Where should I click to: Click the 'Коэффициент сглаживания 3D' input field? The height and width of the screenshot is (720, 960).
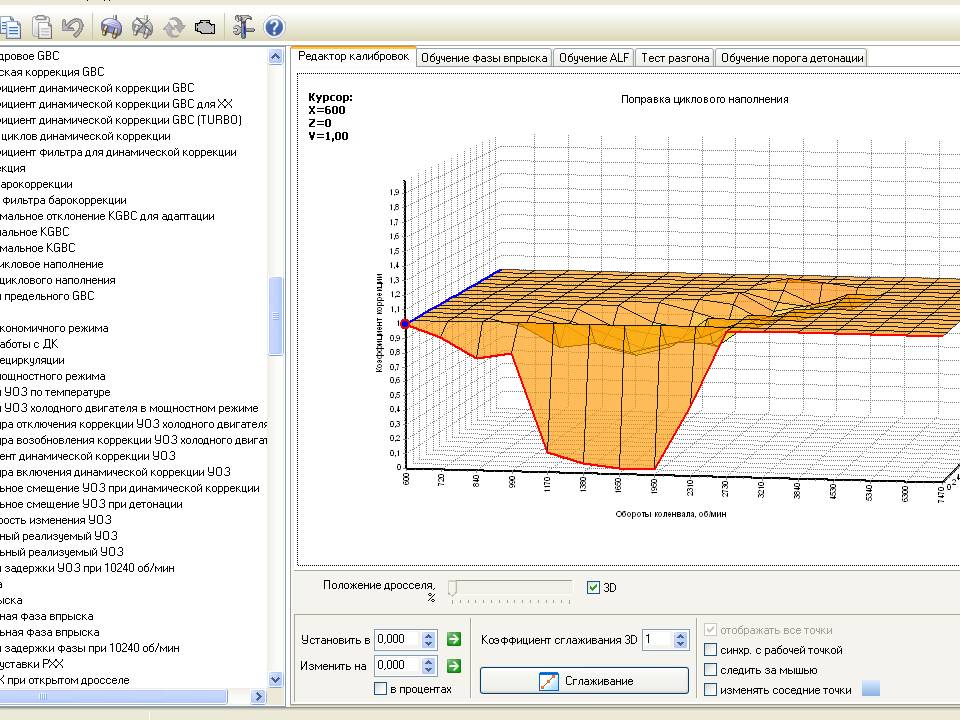[658, 640]
